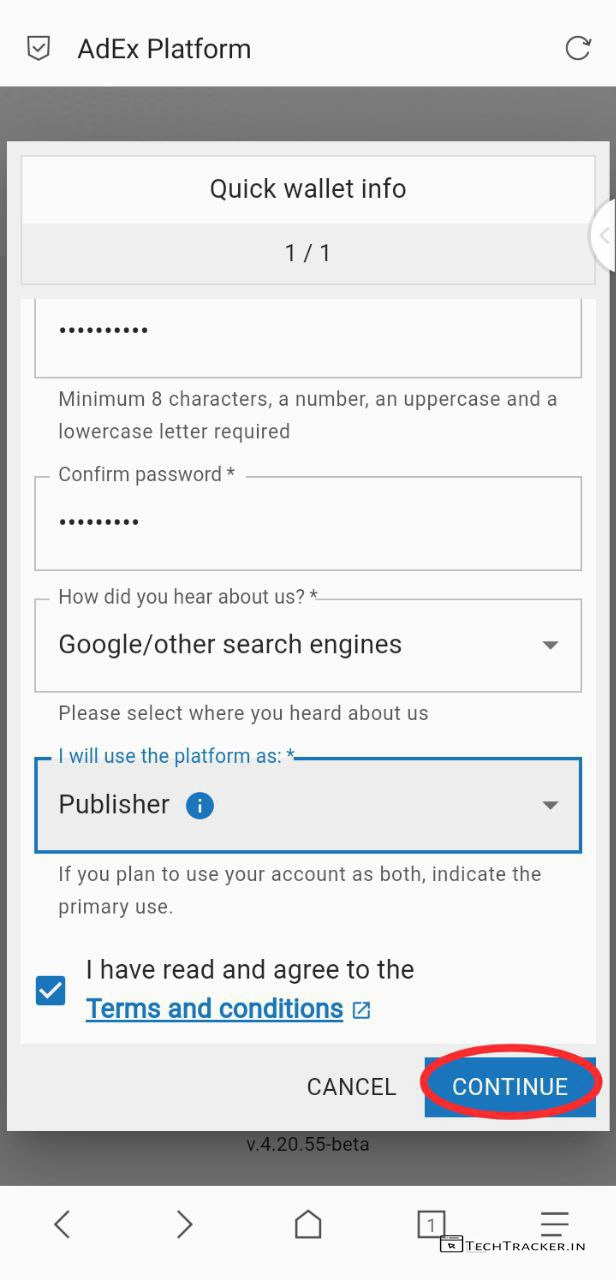Reload the page with refresh icon
The width and height of the screenshot is (616, 1280).
click(x=578, y=48)
